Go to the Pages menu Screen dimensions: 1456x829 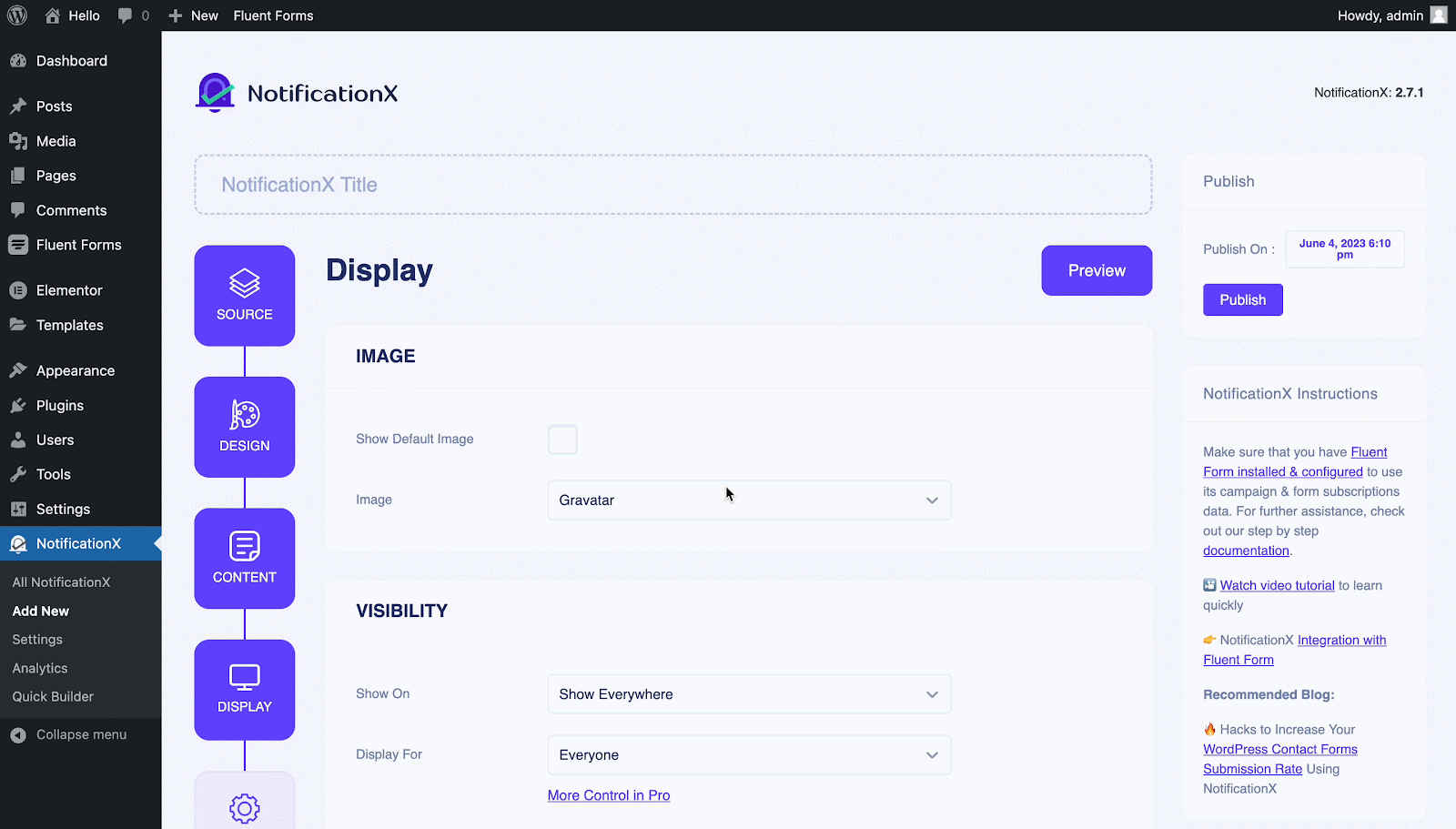tap(56, 176)
